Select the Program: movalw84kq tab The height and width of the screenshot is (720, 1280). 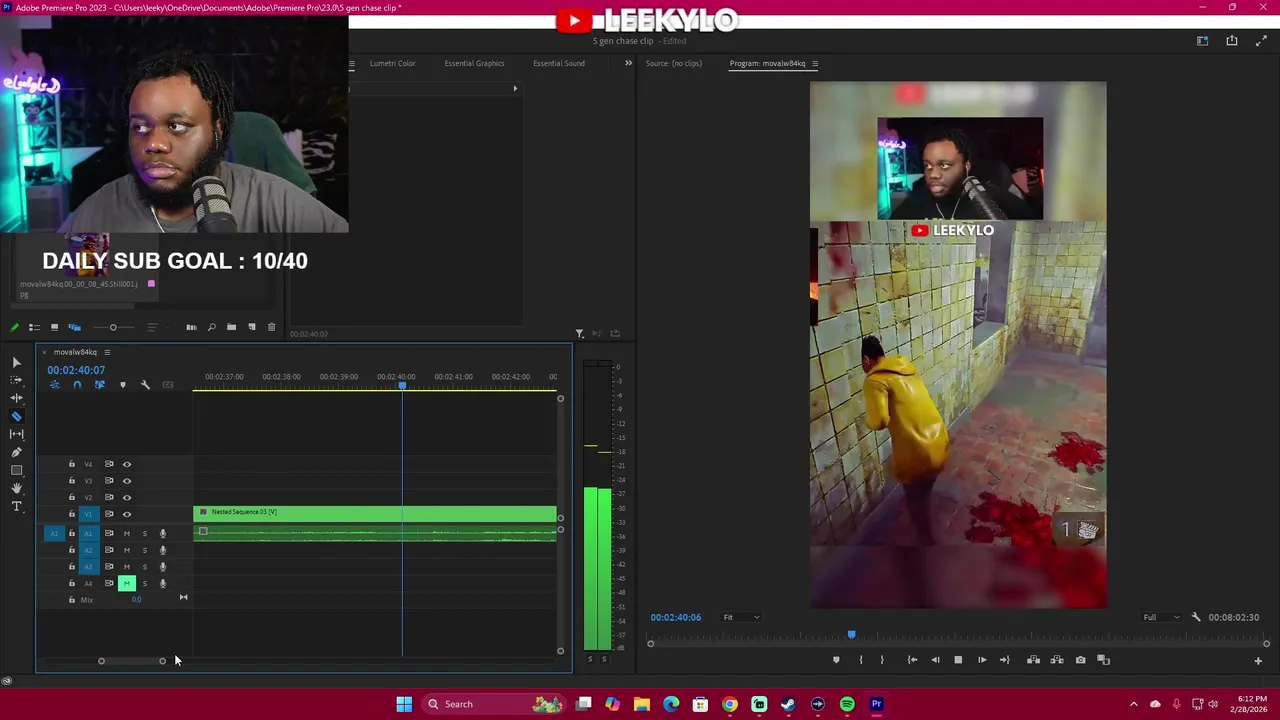767,63
